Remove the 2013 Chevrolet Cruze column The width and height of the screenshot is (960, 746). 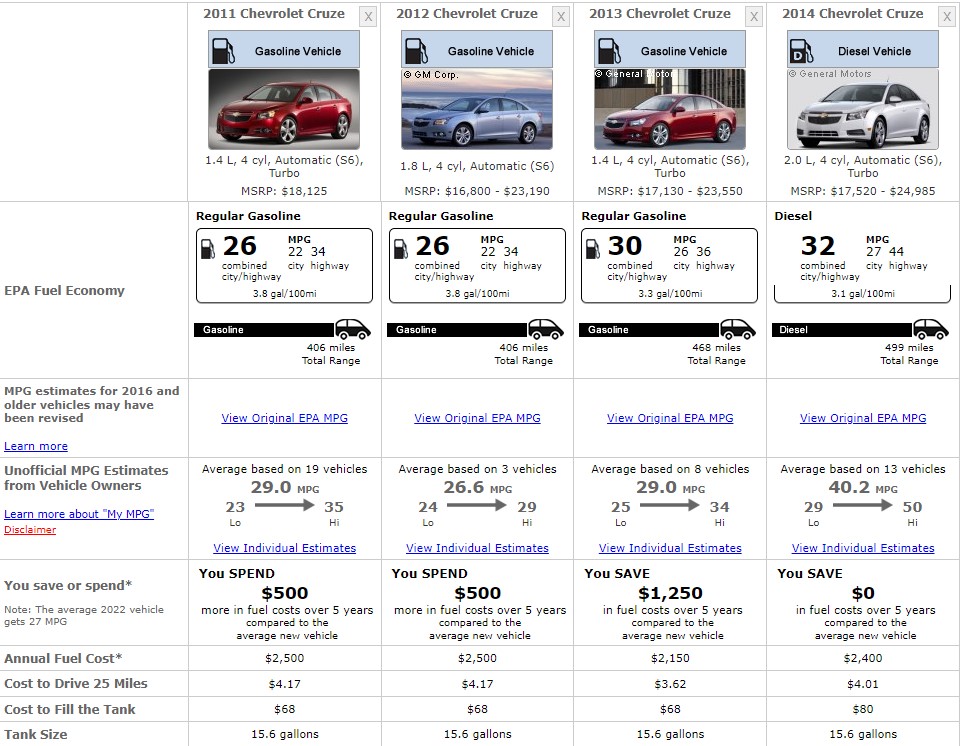click(754, 17)
